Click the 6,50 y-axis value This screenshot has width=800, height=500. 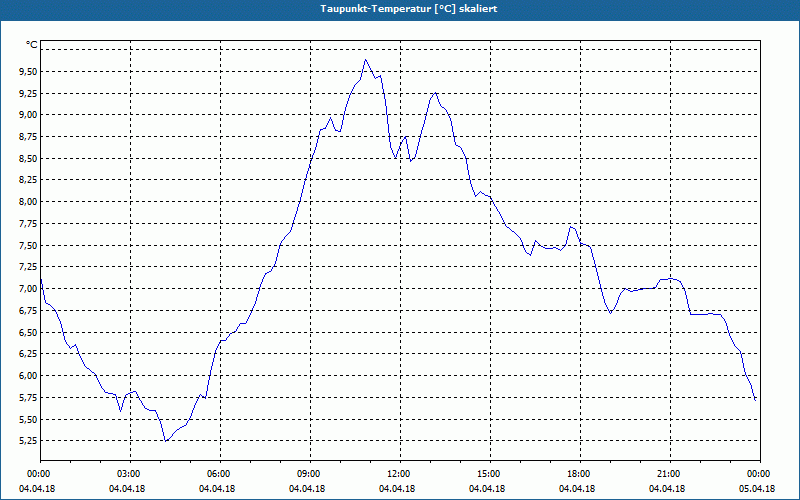(x=28, y=333)
